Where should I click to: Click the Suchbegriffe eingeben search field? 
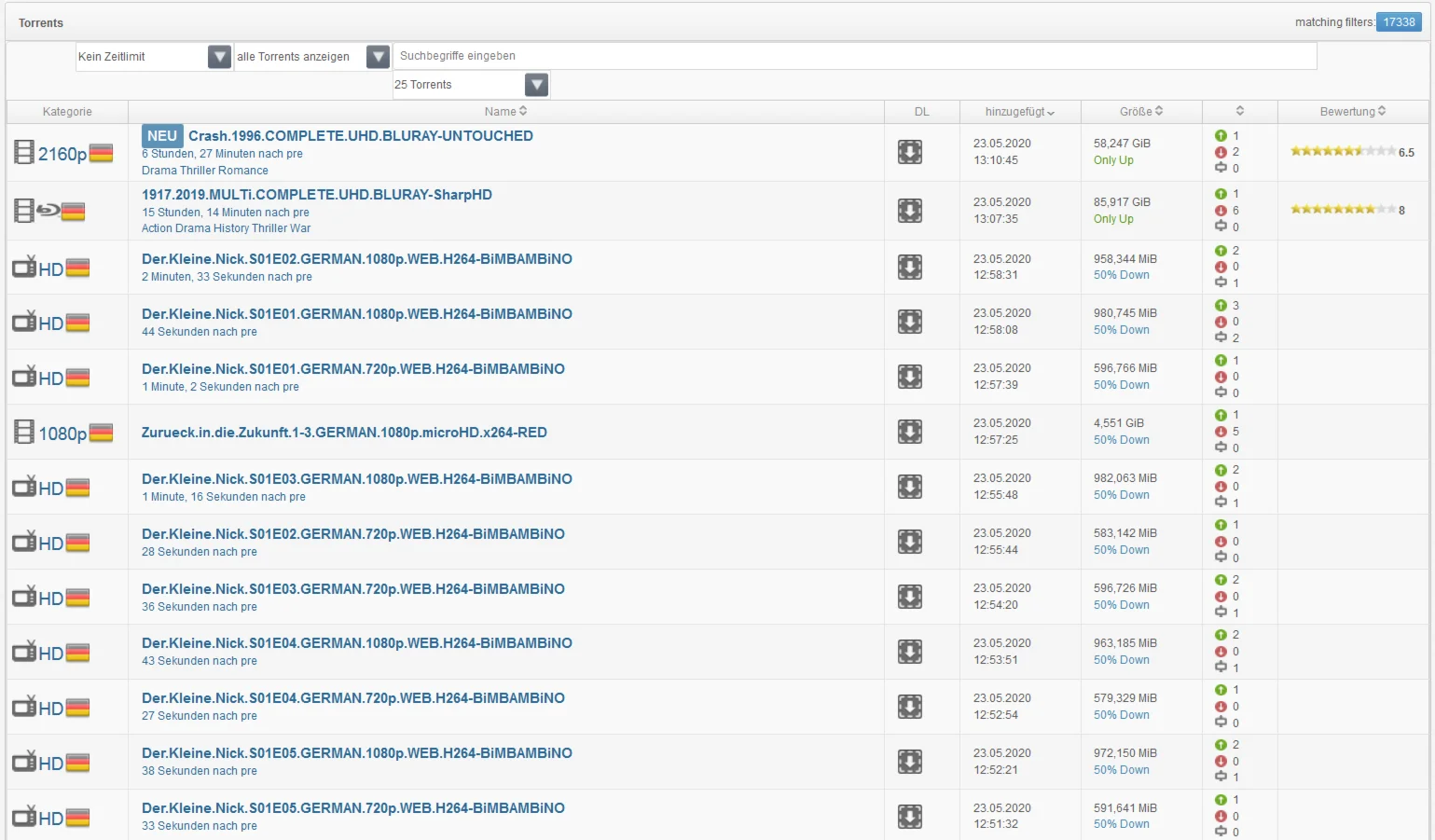tap(854, 56)
